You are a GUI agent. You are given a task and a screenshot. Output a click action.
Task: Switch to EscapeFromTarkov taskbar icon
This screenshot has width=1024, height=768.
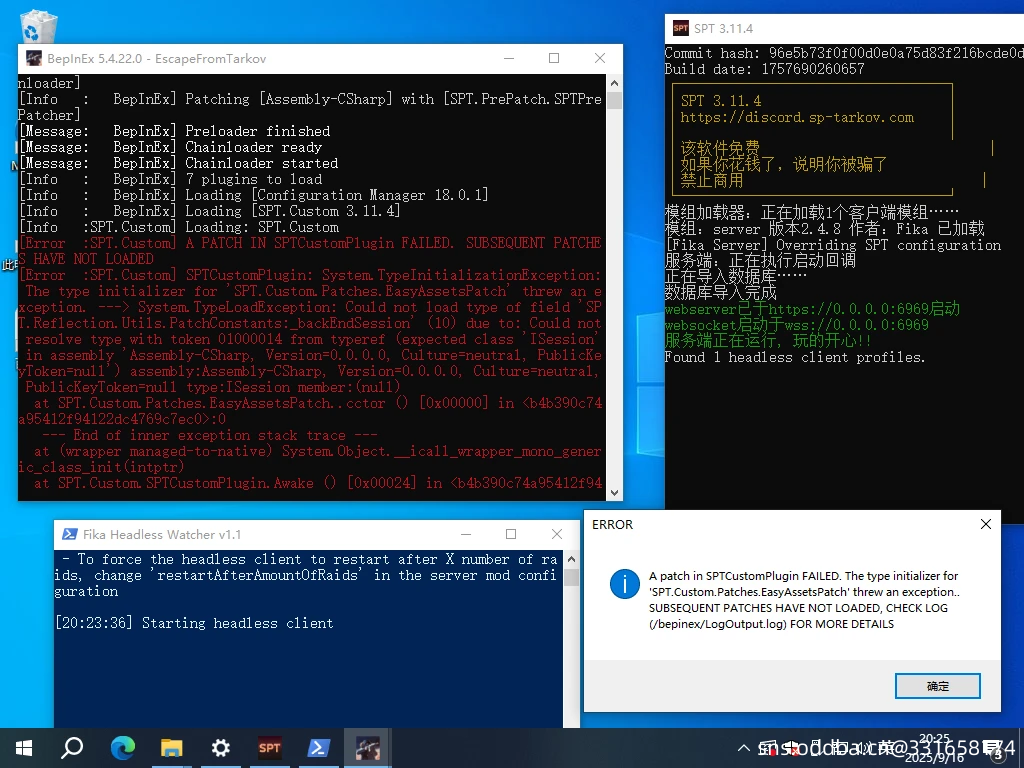coord(368,748)
